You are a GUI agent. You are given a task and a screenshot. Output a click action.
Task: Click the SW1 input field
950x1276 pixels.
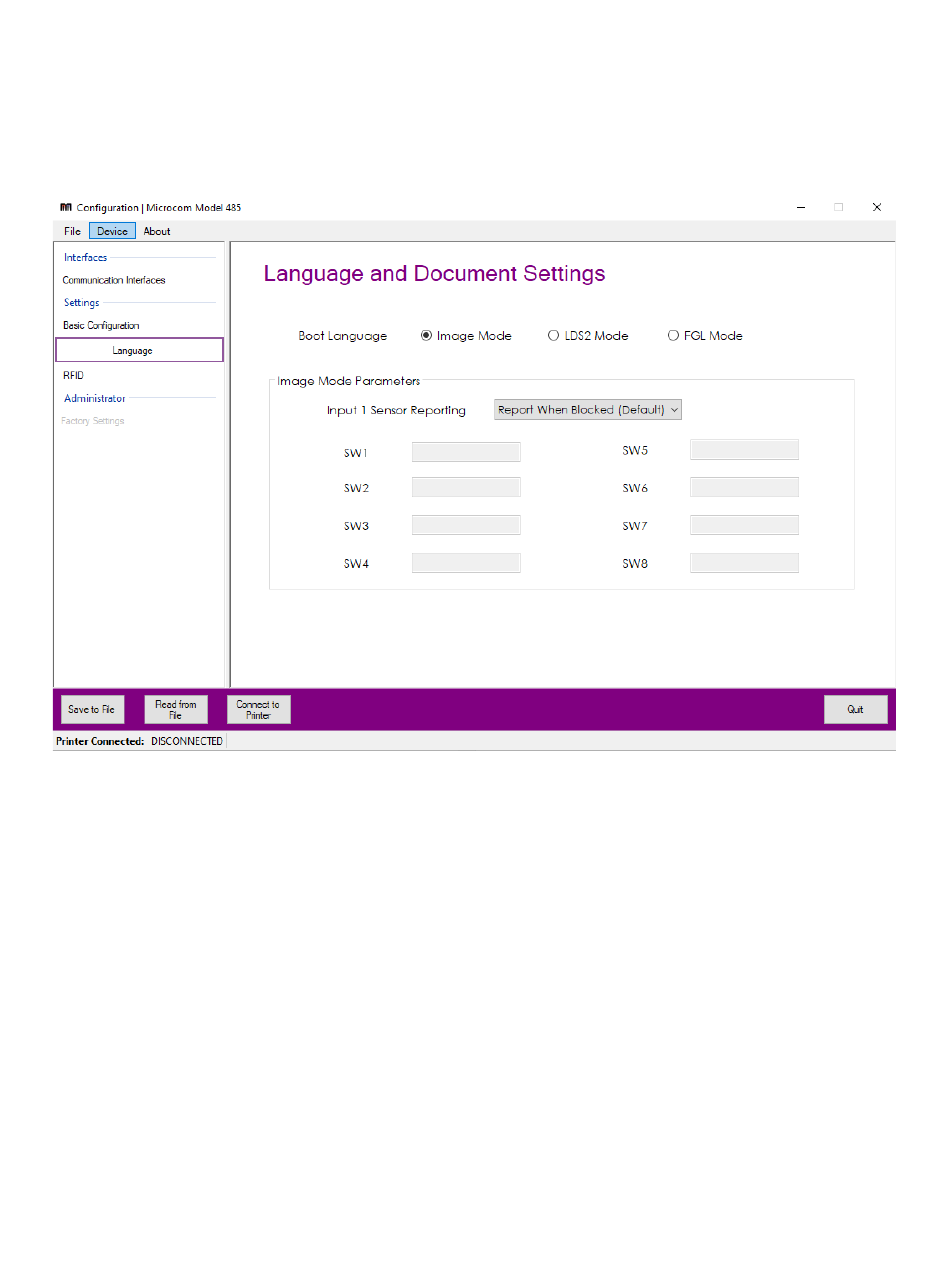[x=466, y=452]
